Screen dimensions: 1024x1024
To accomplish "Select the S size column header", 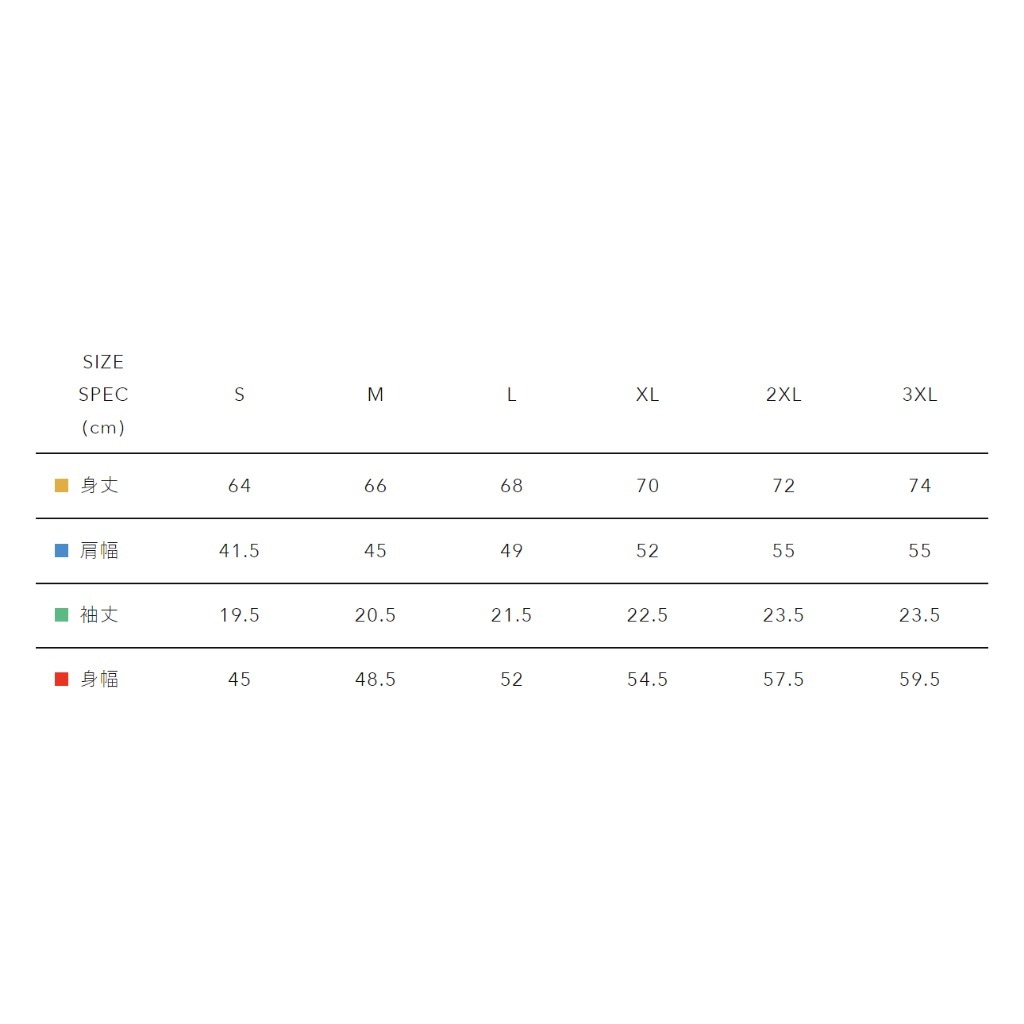I will (x=239, y=395).
